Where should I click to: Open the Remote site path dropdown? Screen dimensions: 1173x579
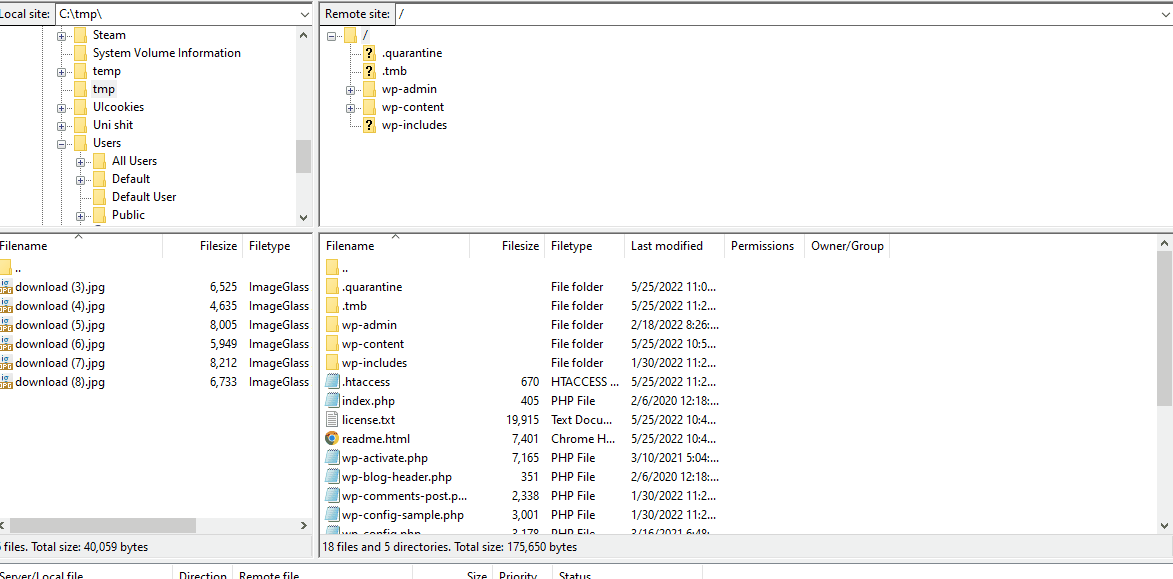pyautogui.click(x=1164, y=14)
